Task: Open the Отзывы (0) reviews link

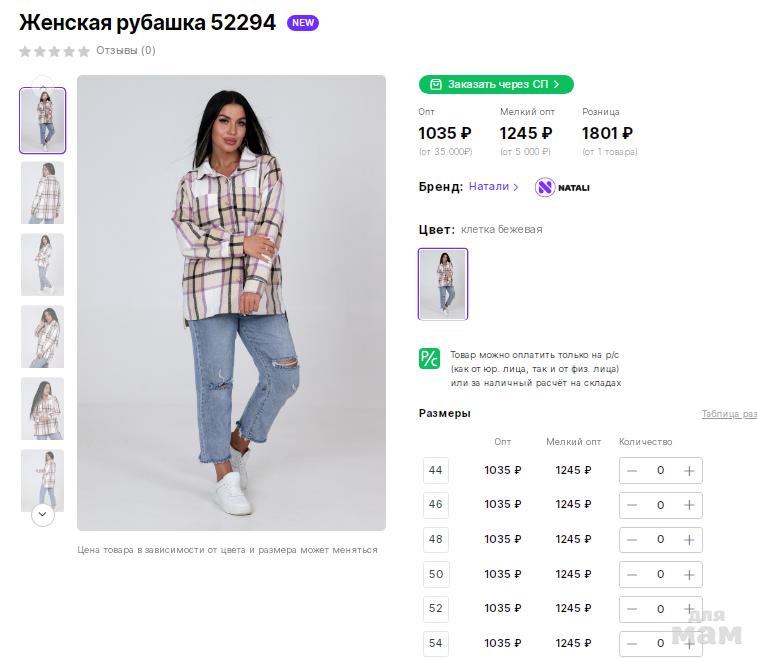Action: pyautogui.click(x=126, y=51)
